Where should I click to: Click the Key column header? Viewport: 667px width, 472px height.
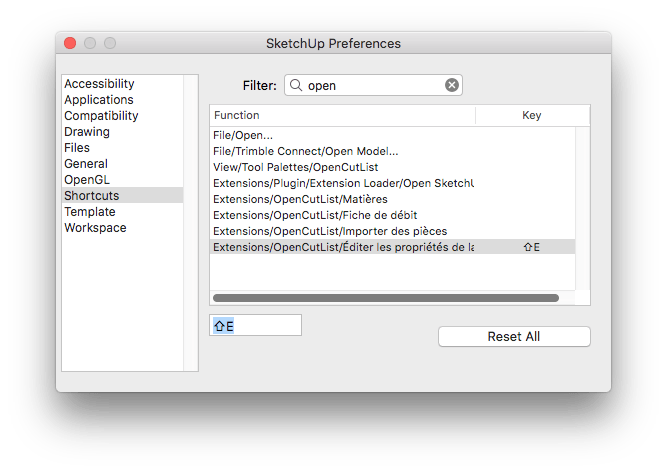pos(532,115)
